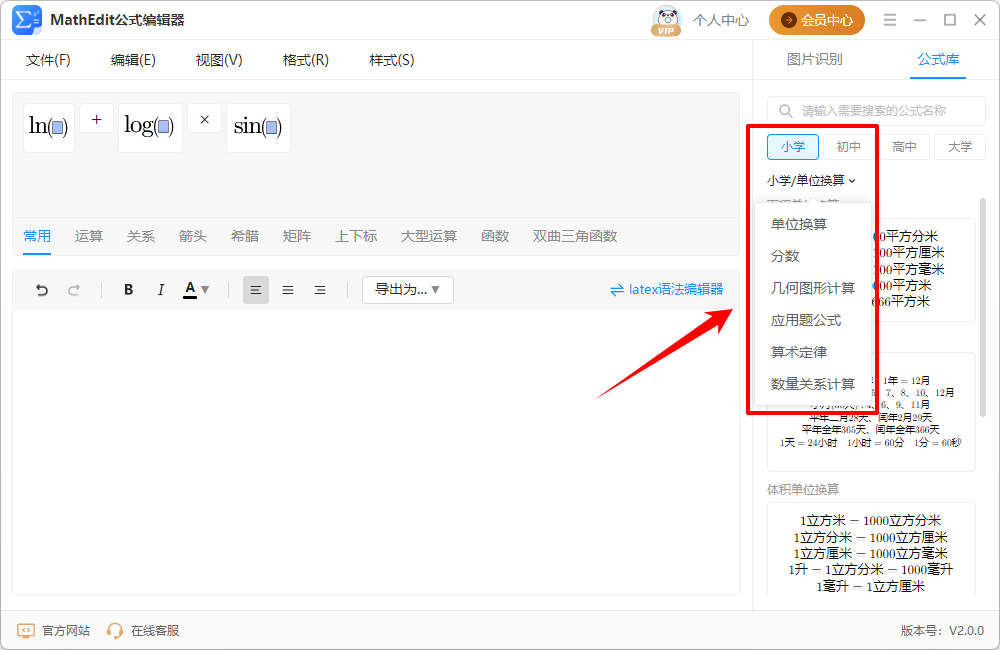Align formula to the right
The width and height of the screenshot is (1000, 650).
(320, 290)
